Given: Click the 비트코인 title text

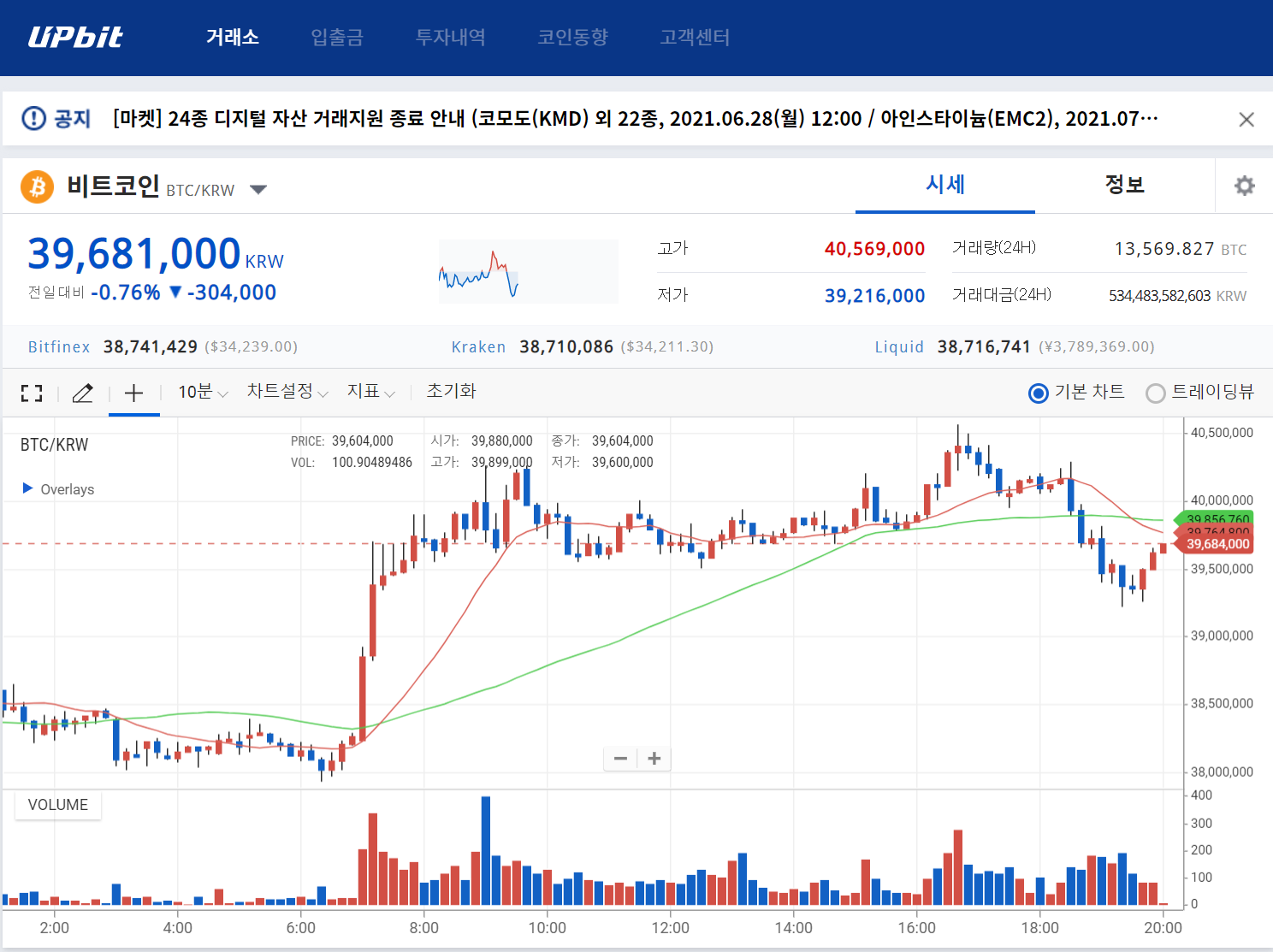Looking at the screenshot, I should tap(114, 186).
